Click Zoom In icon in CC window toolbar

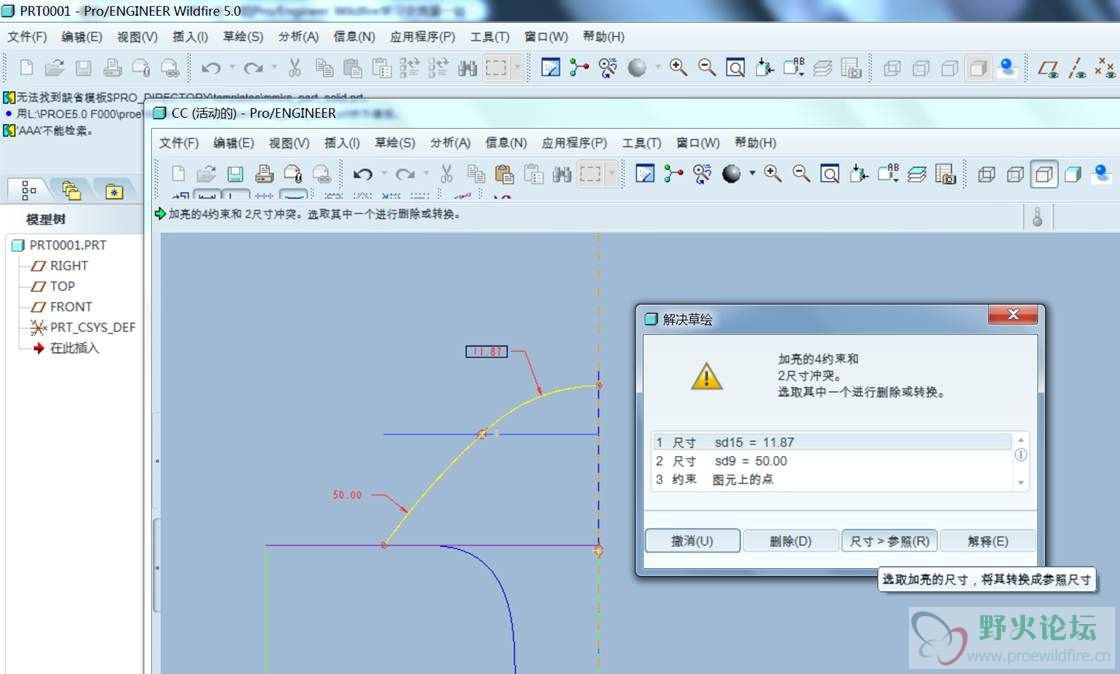[773, 173]
